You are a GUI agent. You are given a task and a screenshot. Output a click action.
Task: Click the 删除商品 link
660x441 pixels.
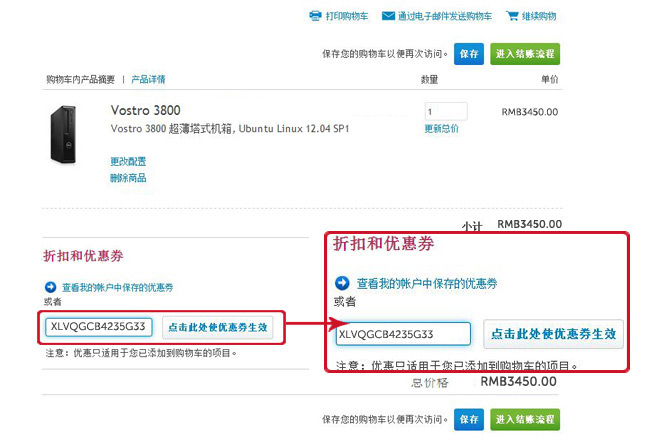pyautogui.click(x=128, y=178)
